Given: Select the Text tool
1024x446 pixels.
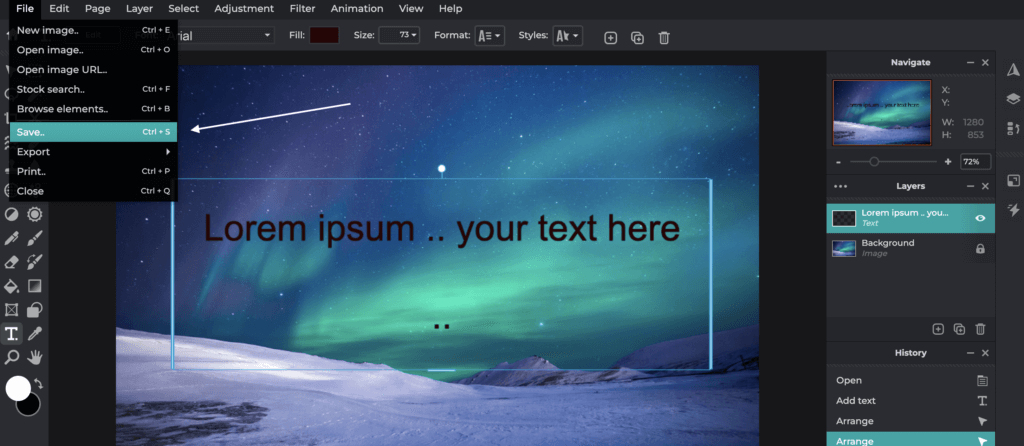Looking at the screenshot, I should tap(12, 334).
